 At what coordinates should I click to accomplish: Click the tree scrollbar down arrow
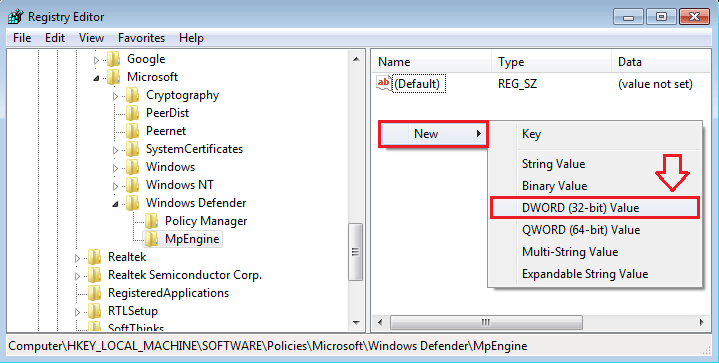click(x=356, y=323)
